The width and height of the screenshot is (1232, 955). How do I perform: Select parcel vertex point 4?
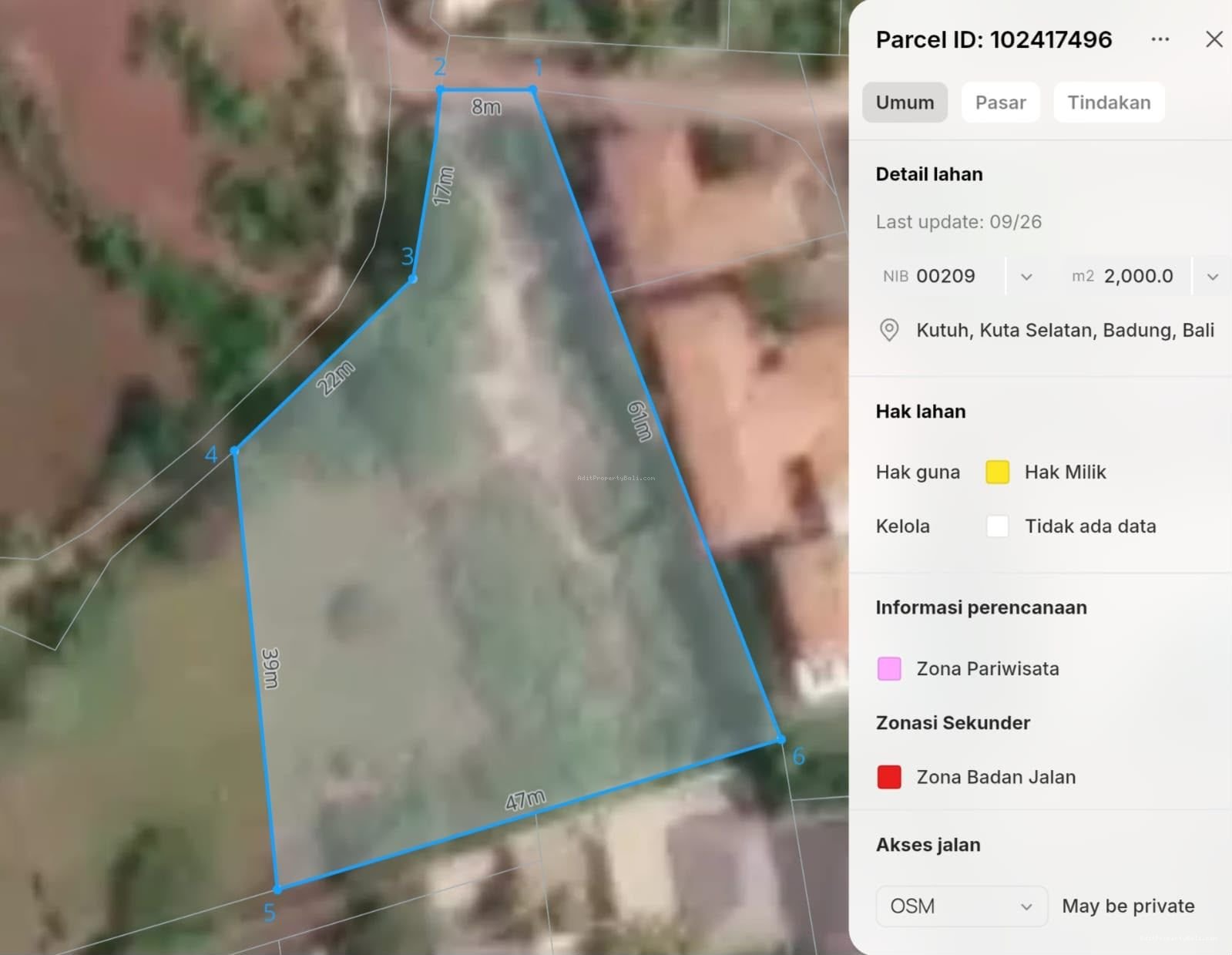pyautogui.click(x=235, y=451)
